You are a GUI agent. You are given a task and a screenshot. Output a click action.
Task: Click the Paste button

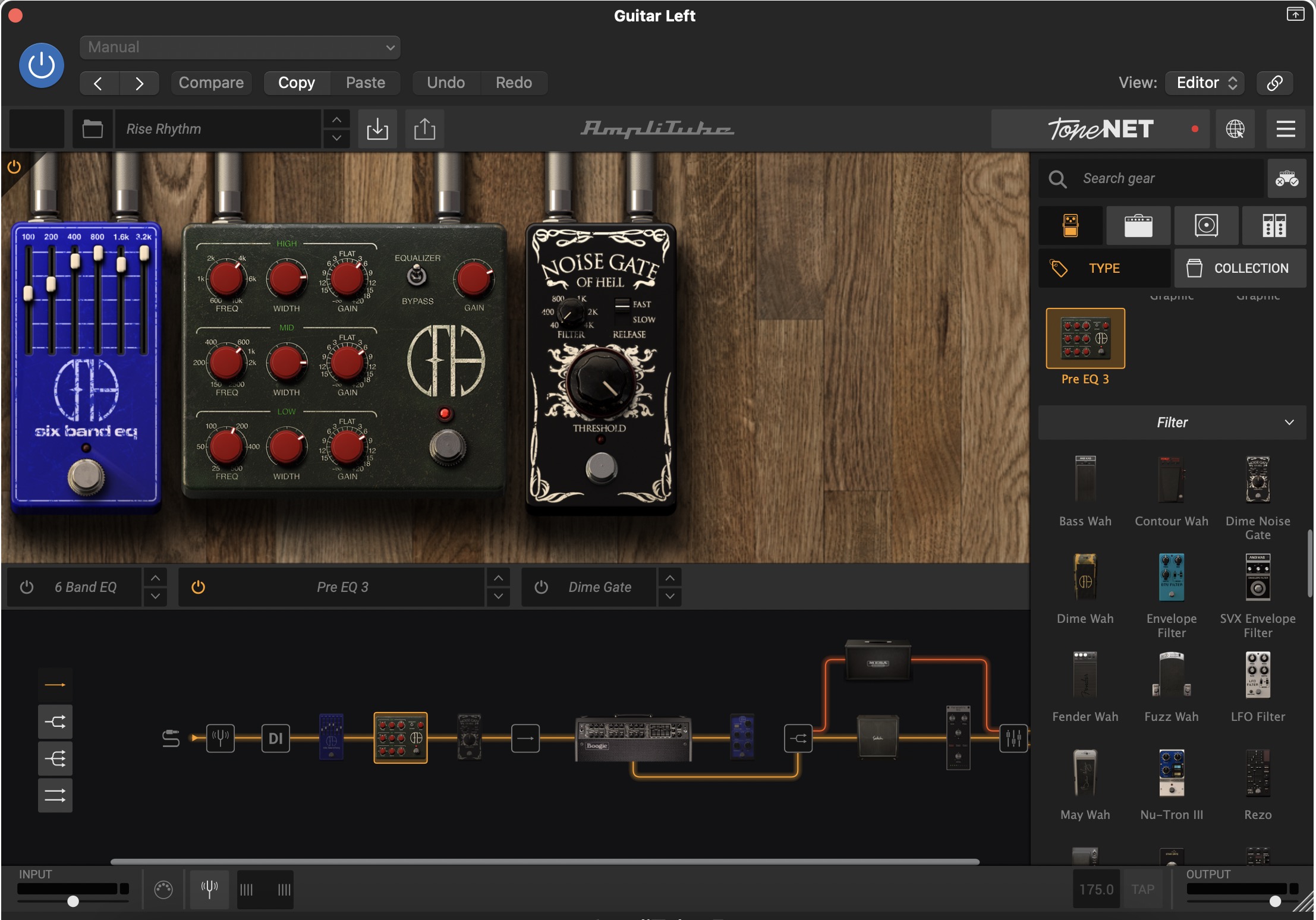point(366,83)
